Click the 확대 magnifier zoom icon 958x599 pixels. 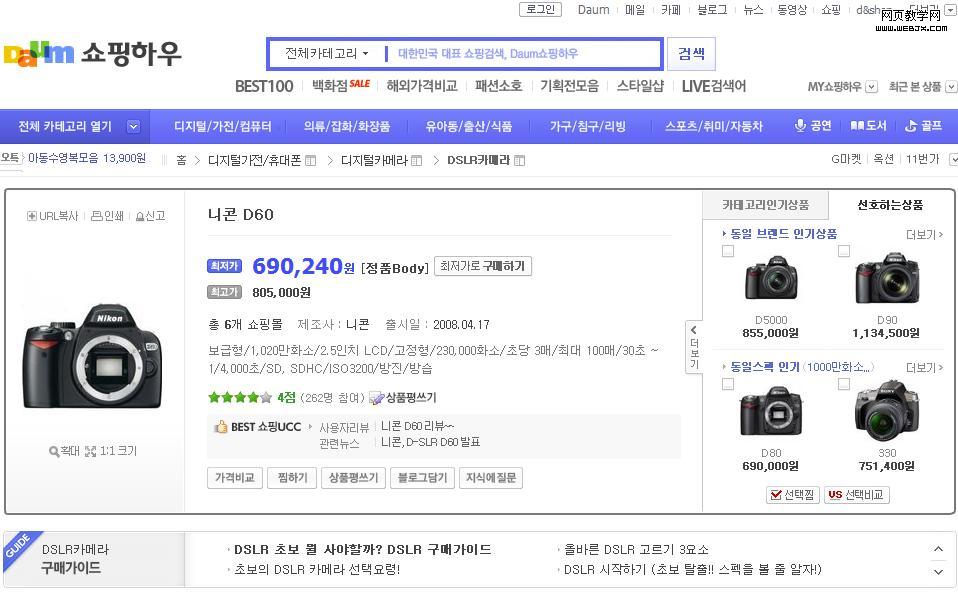(x=54, y=452)
